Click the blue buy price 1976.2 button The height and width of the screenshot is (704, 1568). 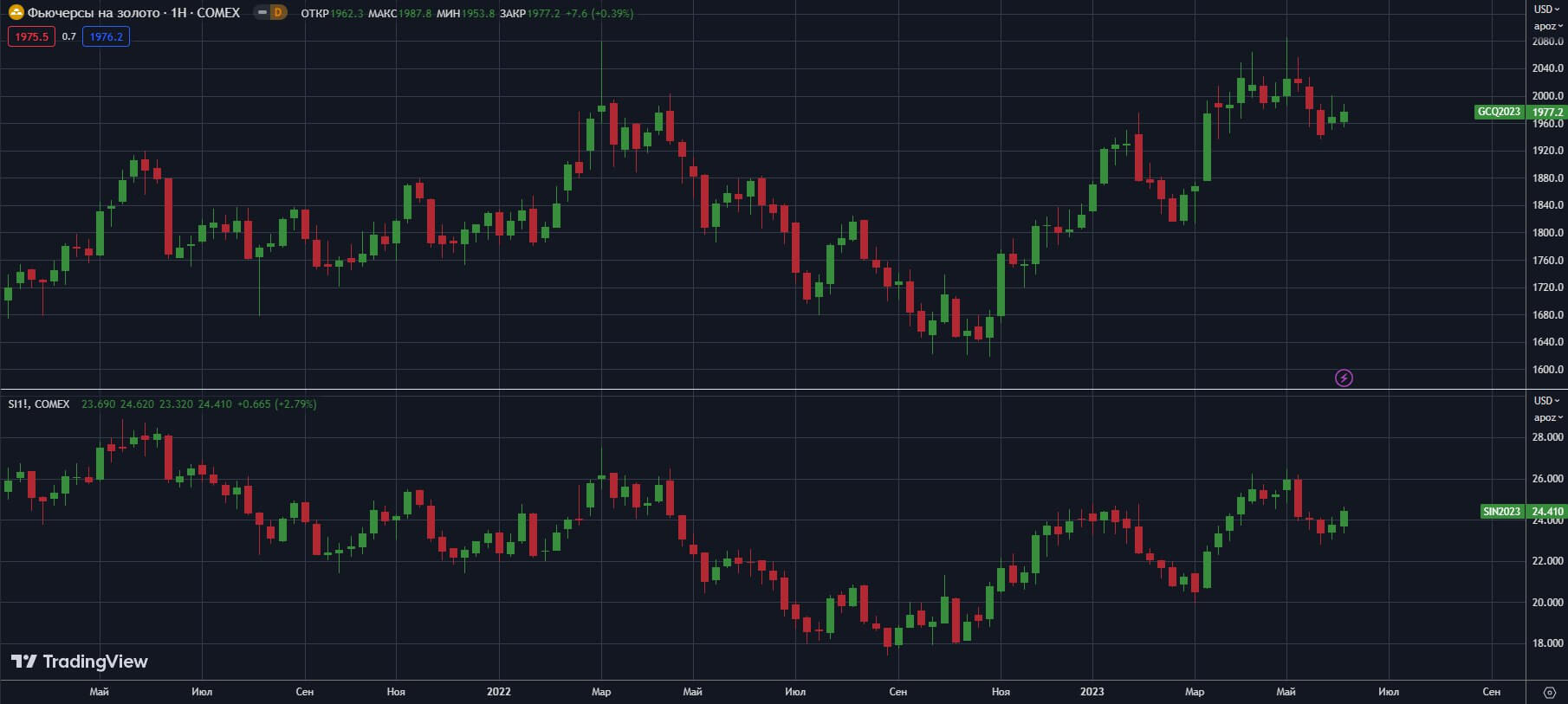[106, 36]
